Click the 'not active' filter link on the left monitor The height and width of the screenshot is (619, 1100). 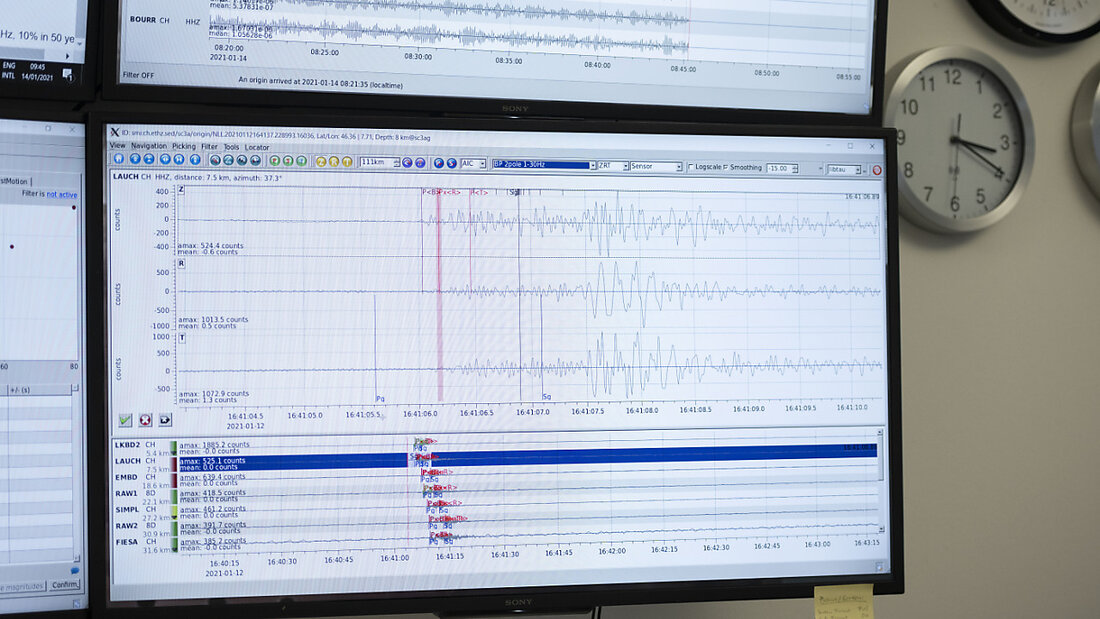(x=61, y=194)
